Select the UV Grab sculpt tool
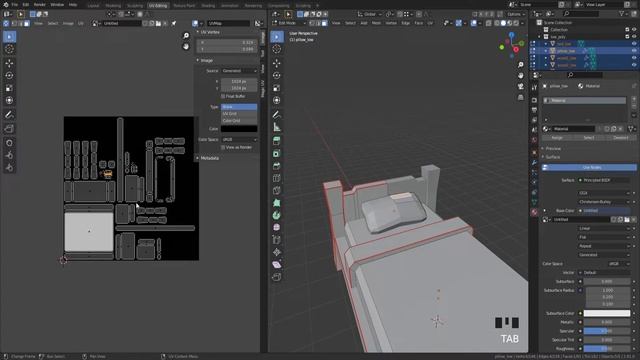Image resolution: width=640 pixels, height=360 pixels. [9, 143]
